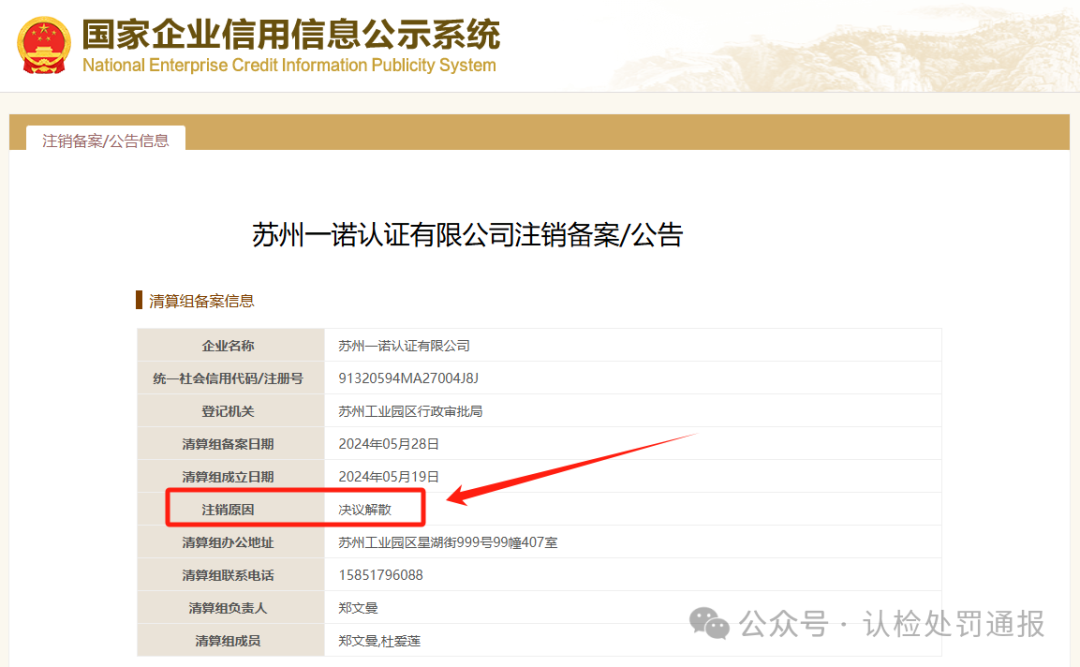Select the 苏州工业园区行政审批局 value
The height and width of the screenshot is (667, 1080).
[x=410, y=411]
